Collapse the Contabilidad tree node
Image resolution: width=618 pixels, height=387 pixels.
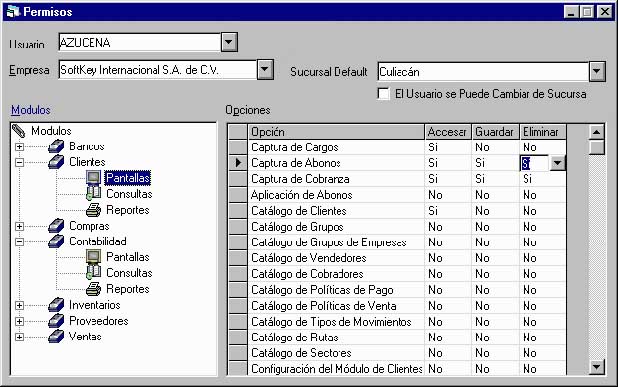[19, 242]
